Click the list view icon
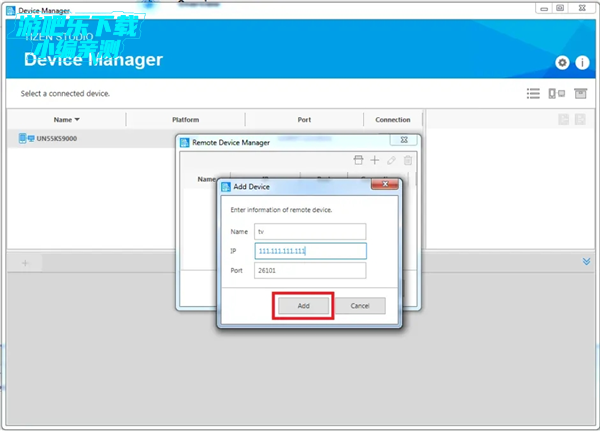Screen dimensions: 600x431 533,94
